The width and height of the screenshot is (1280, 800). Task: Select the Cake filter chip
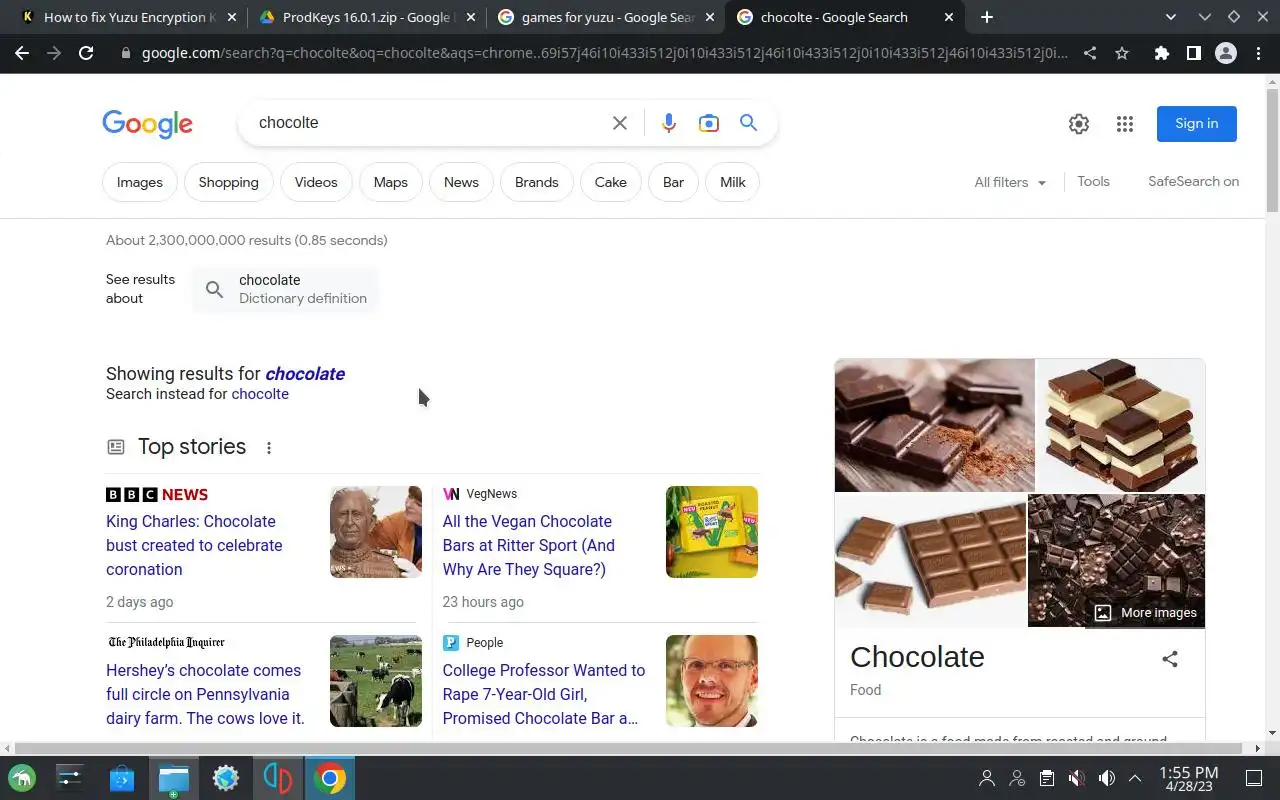611,182
